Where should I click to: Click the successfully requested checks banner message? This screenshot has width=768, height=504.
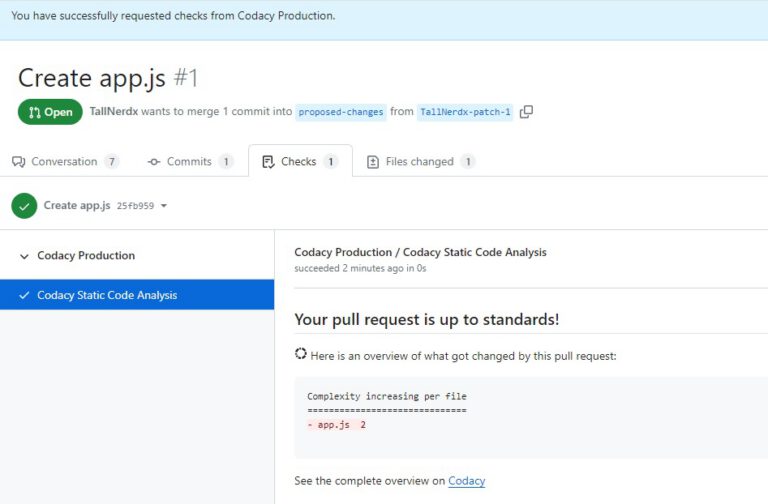point(173,16)
